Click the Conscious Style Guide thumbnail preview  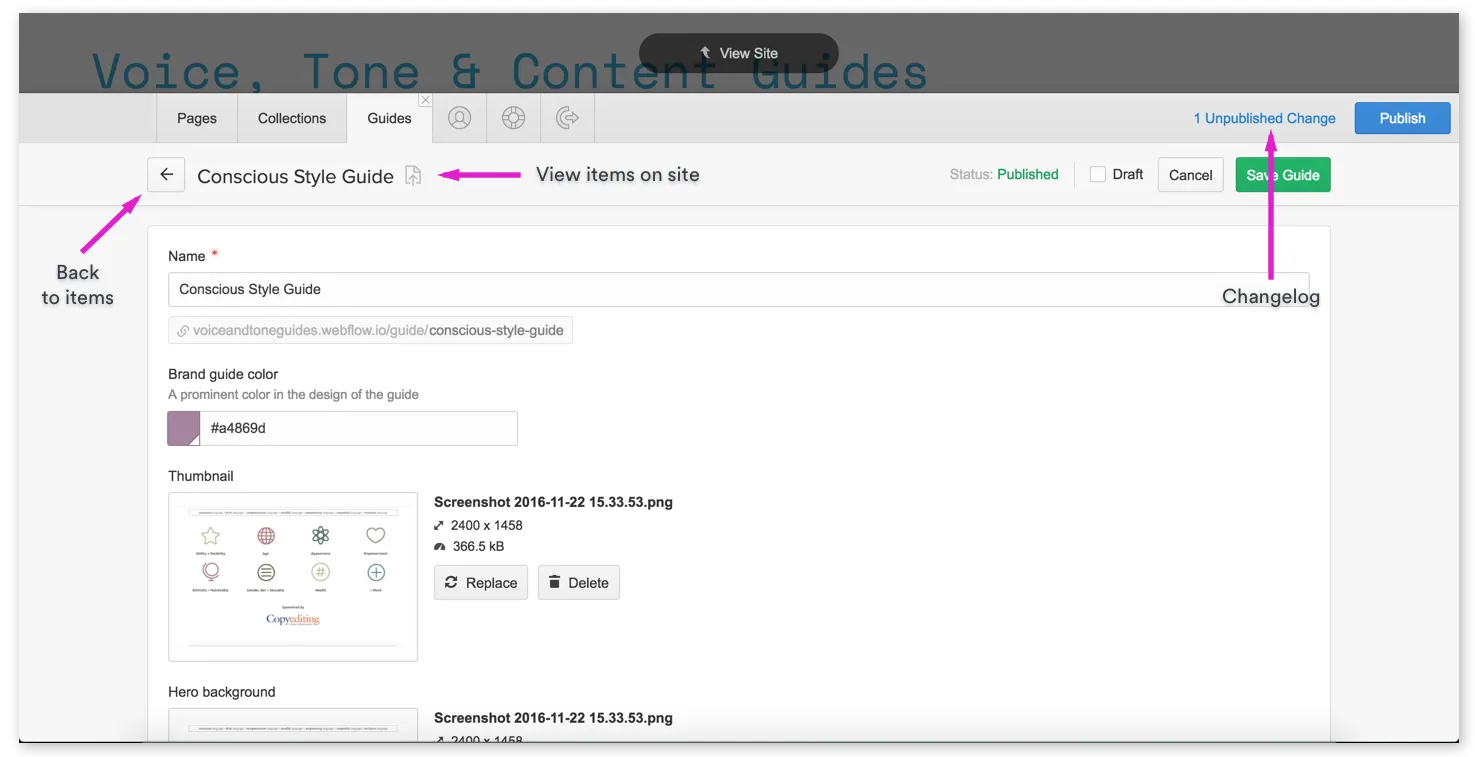pos(292,576)
